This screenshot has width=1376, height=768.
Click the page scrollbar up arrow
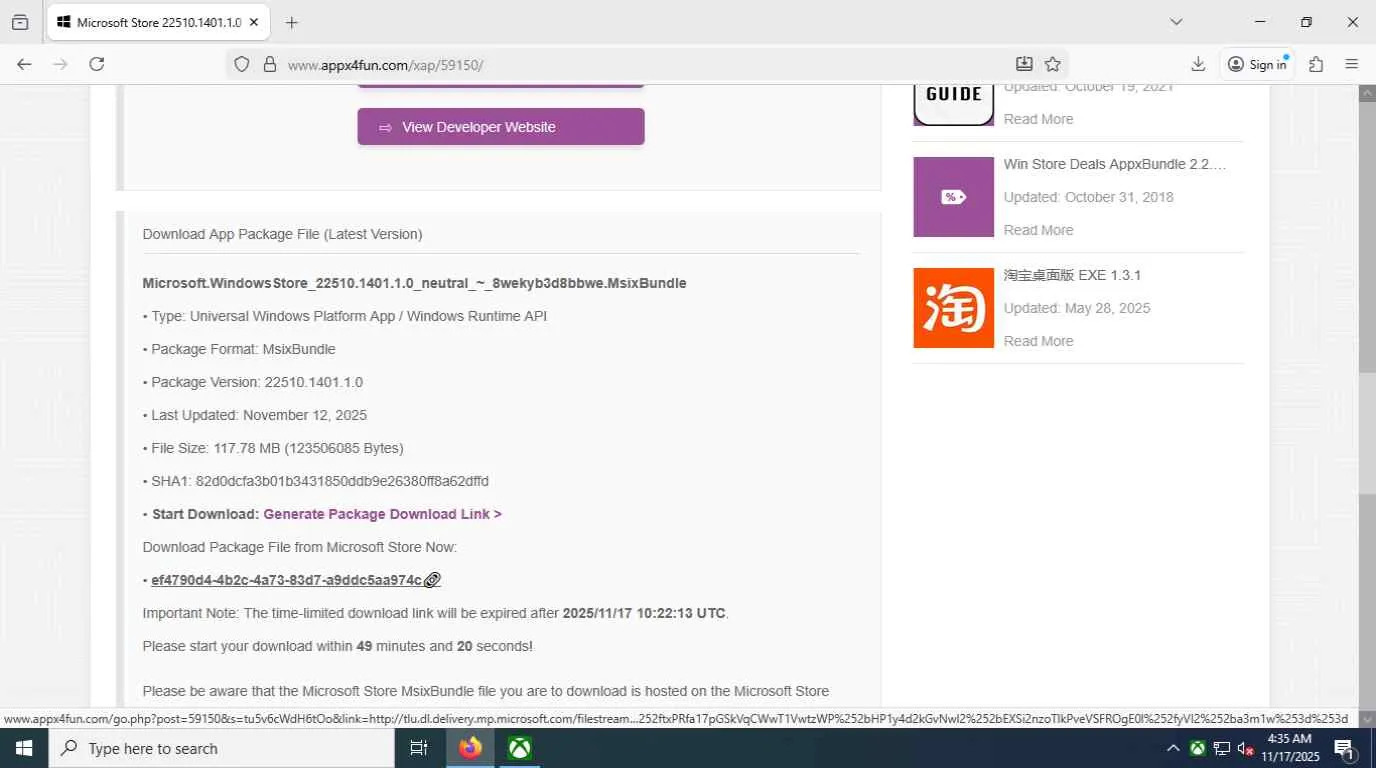pyautogui.click(x=1367, y=93)
